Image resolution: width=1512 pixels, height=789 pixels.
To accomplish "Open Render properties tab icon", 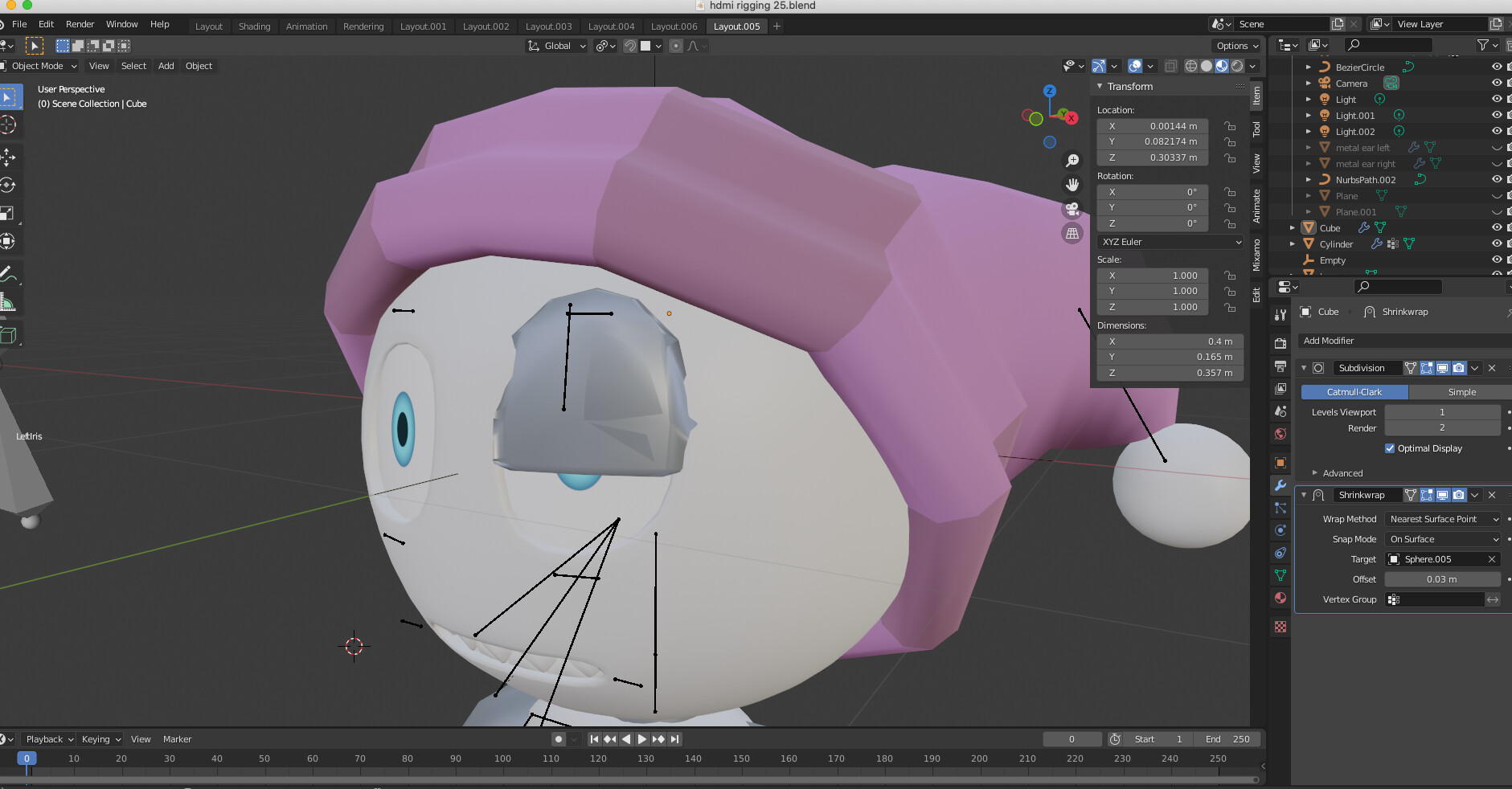I will point(1280,344).
